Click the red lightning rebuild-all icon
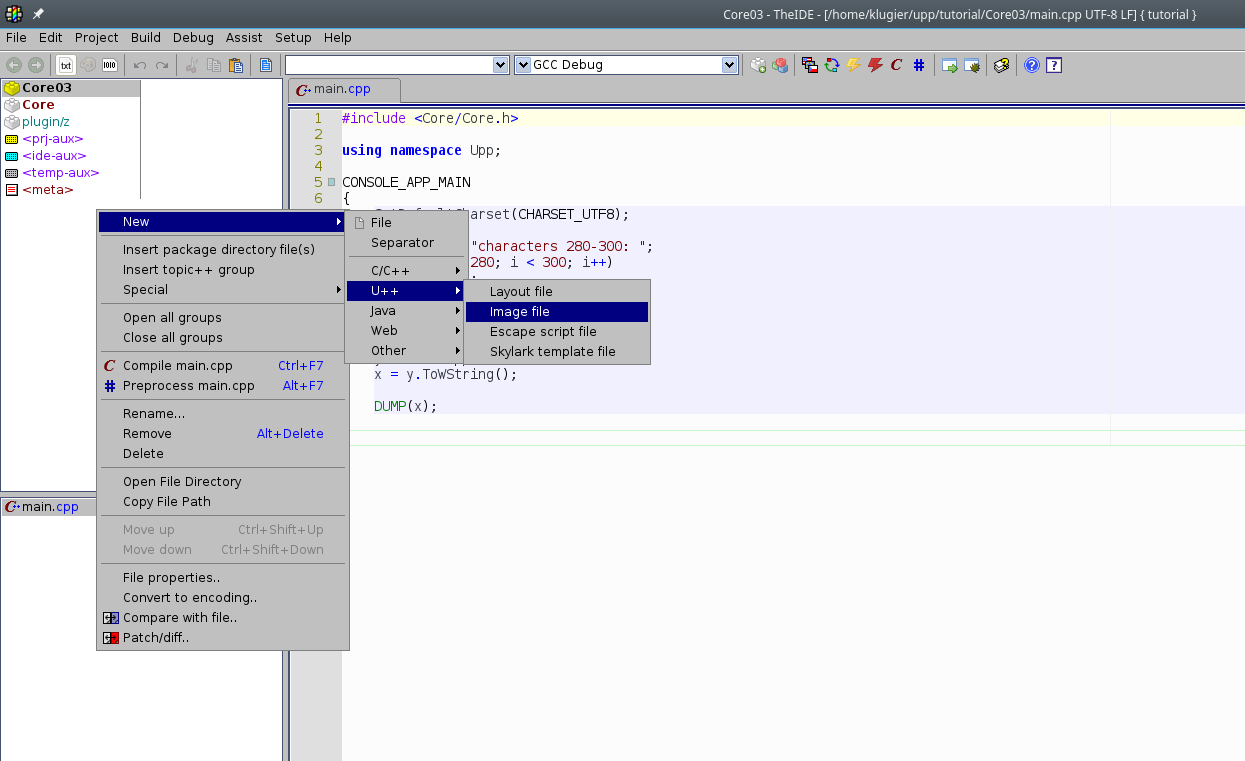1245x761 pixels. (x=875, y=65)
